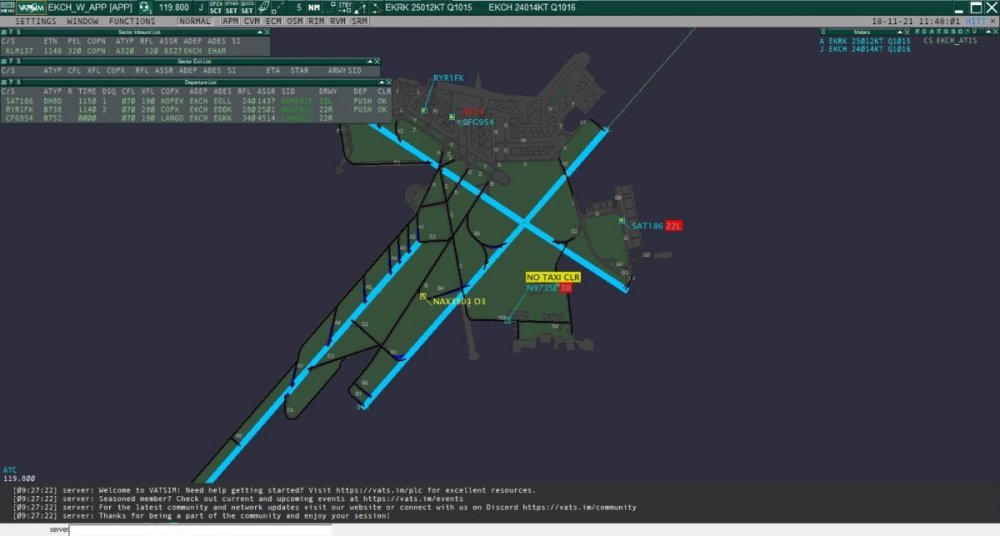Select the SAT186 aircraft target symbol
The height and width of the screenshot is (536, 1000).
[621, 221]
